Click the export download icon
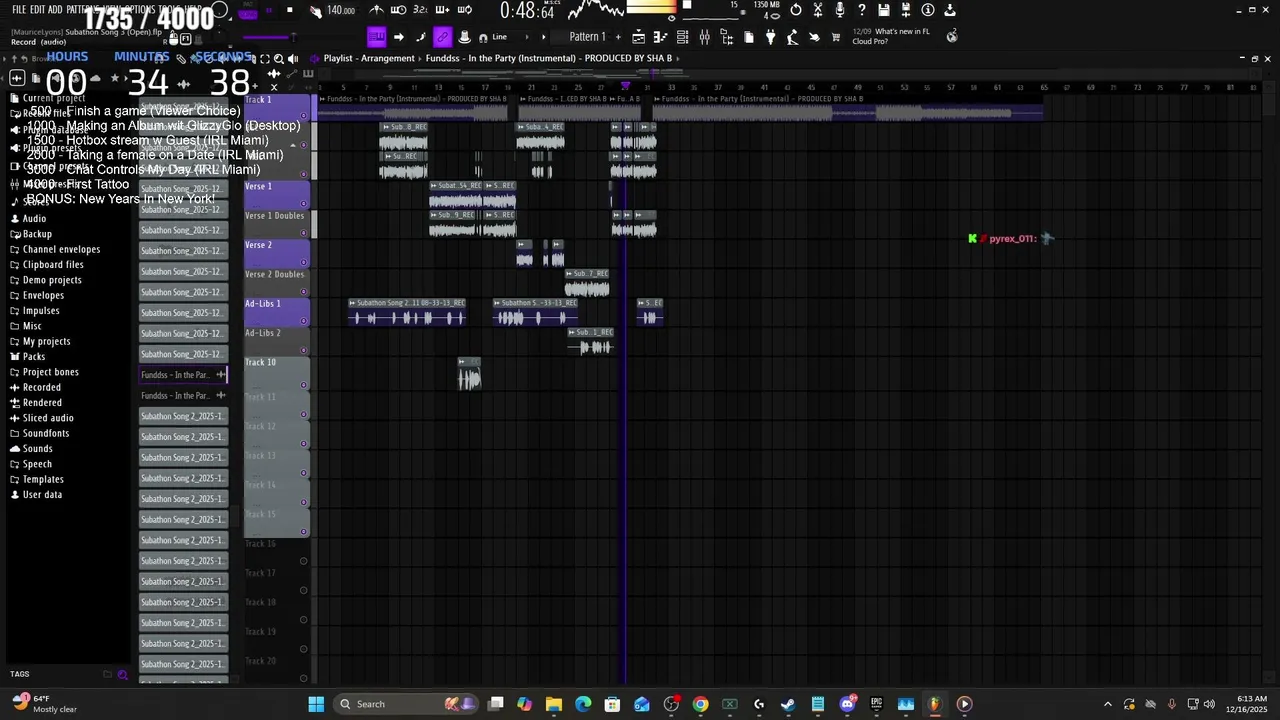The height and width of the screenshot is (720, 1280). point(950,10)
